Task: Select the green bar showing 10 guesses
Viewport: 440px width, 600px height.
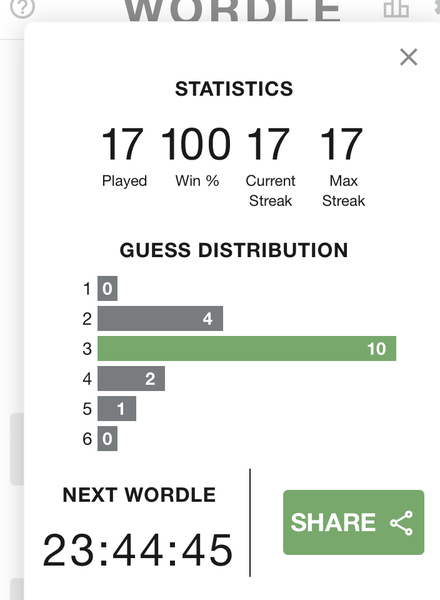Action: 247,348
